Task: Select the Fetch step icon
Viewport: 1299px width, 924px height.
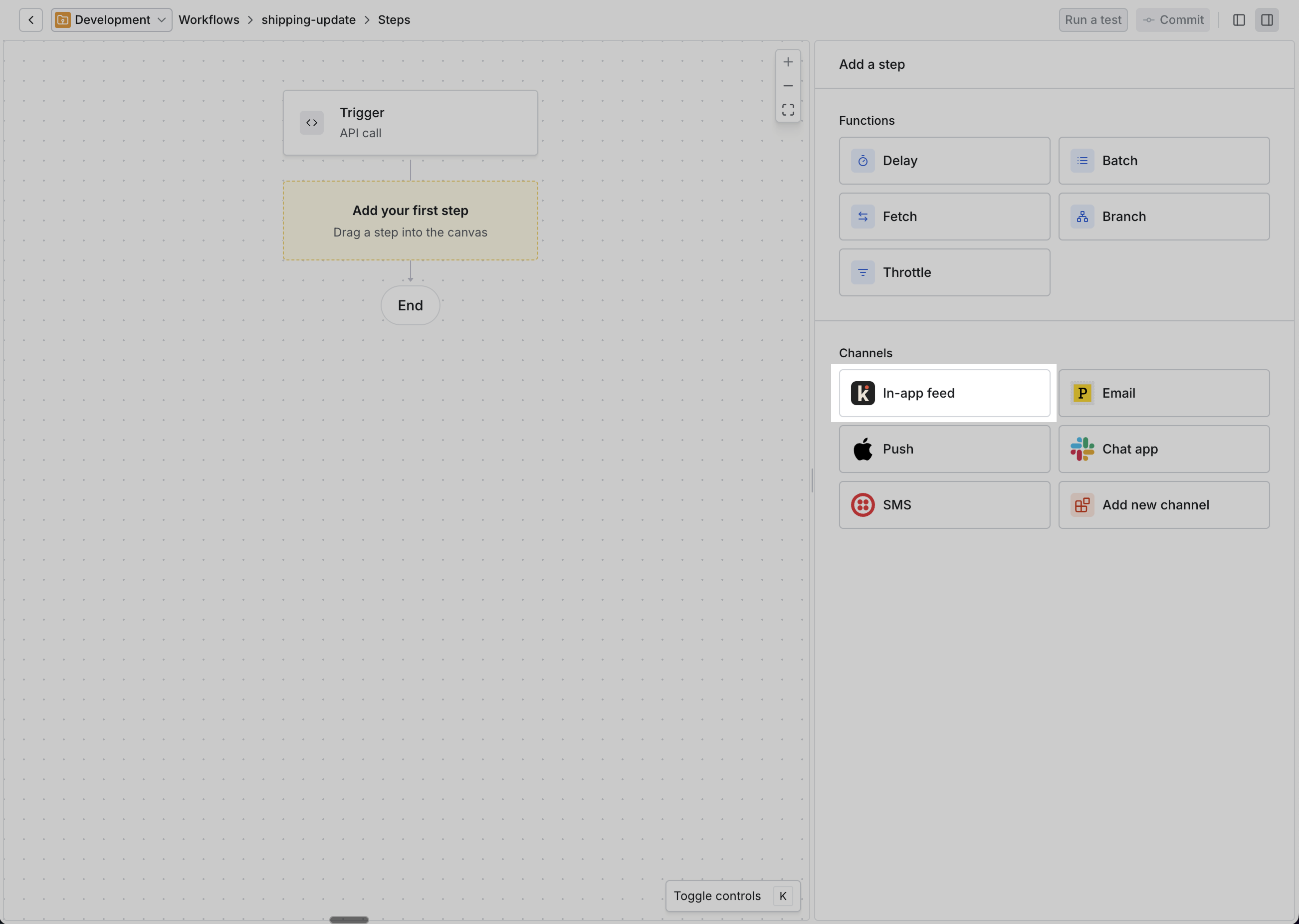Action: (x=864, y=216)
